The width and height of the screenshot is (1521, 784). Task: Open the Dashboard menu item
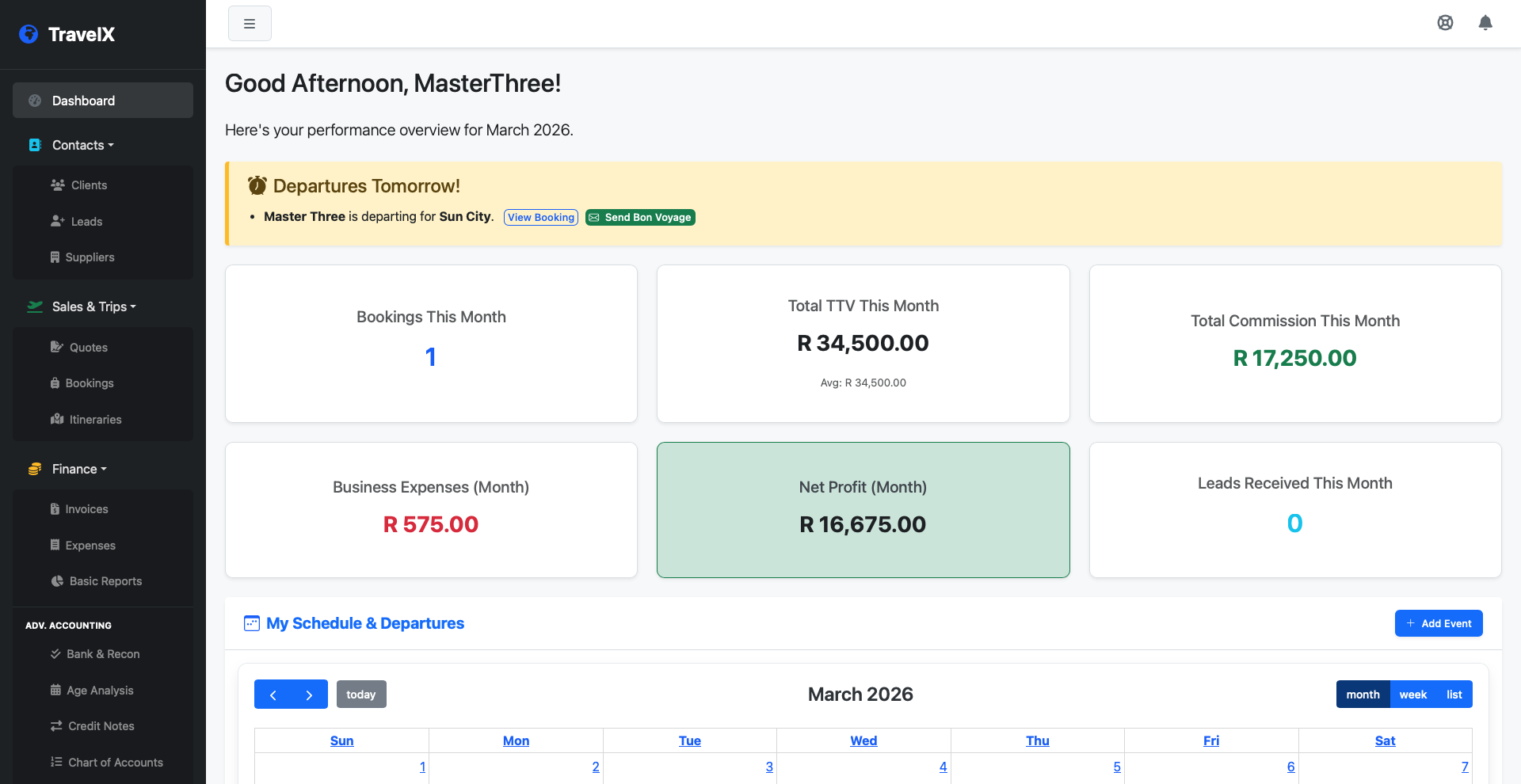(82, 100)
